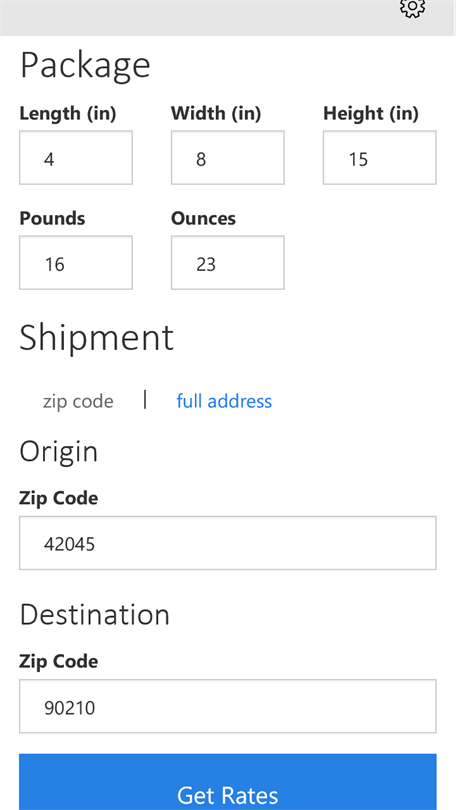Open settings via the gear icon

pyautogui.click(x=412, y=7)
